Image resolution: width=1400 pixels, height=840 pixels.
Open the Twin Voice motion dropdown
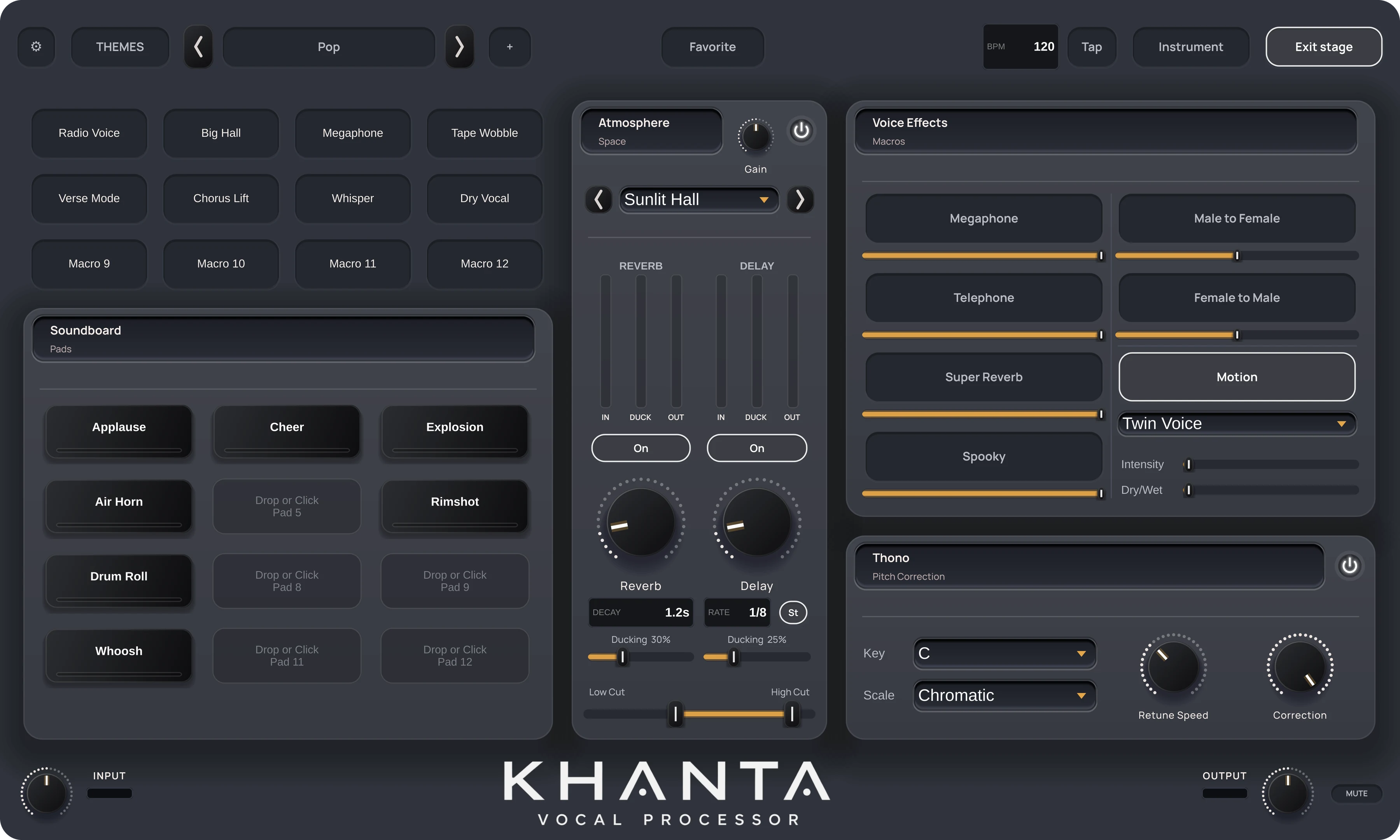tap(1236, 423)
